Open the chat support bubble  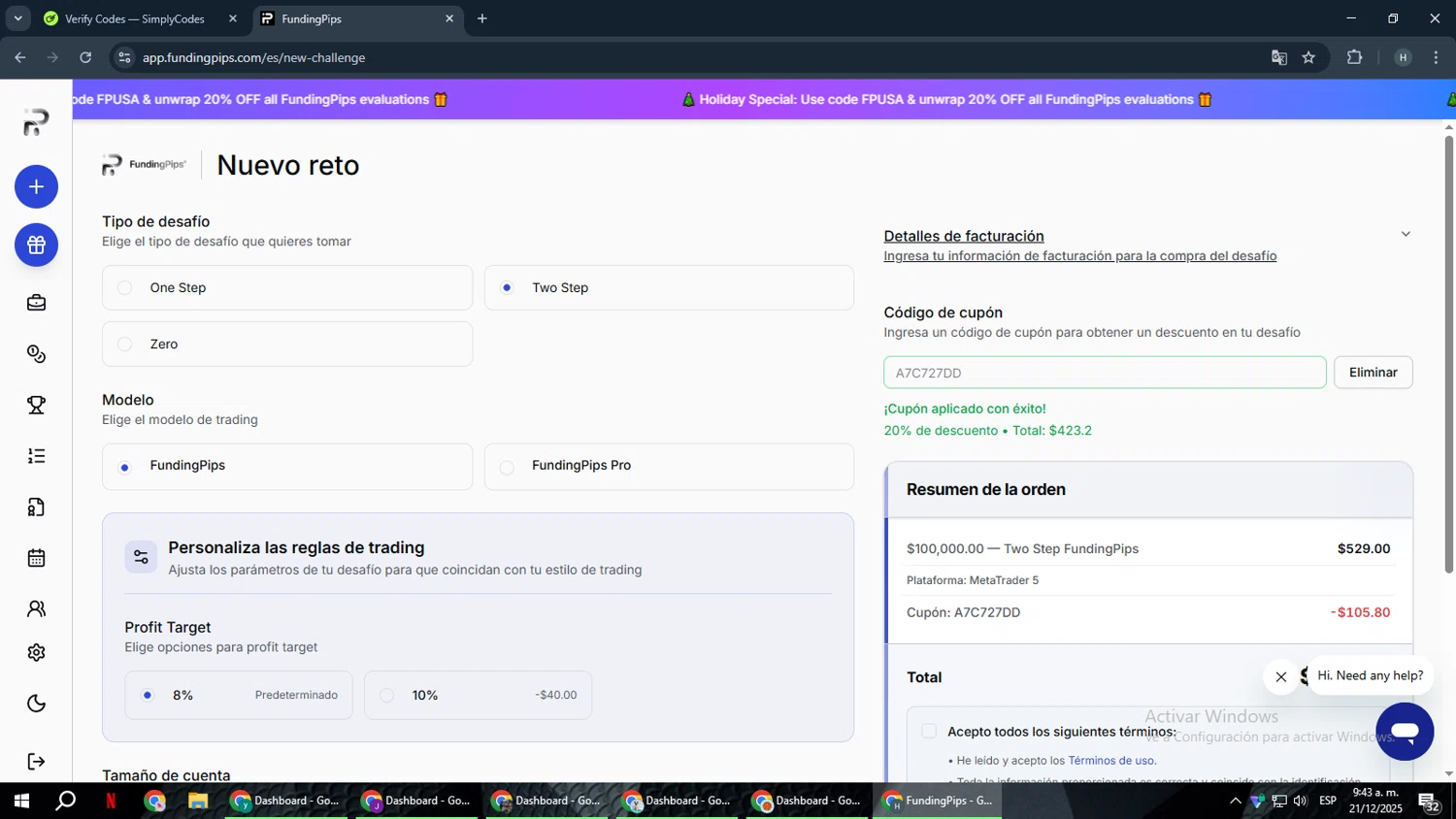click(x=1404, y=732)
